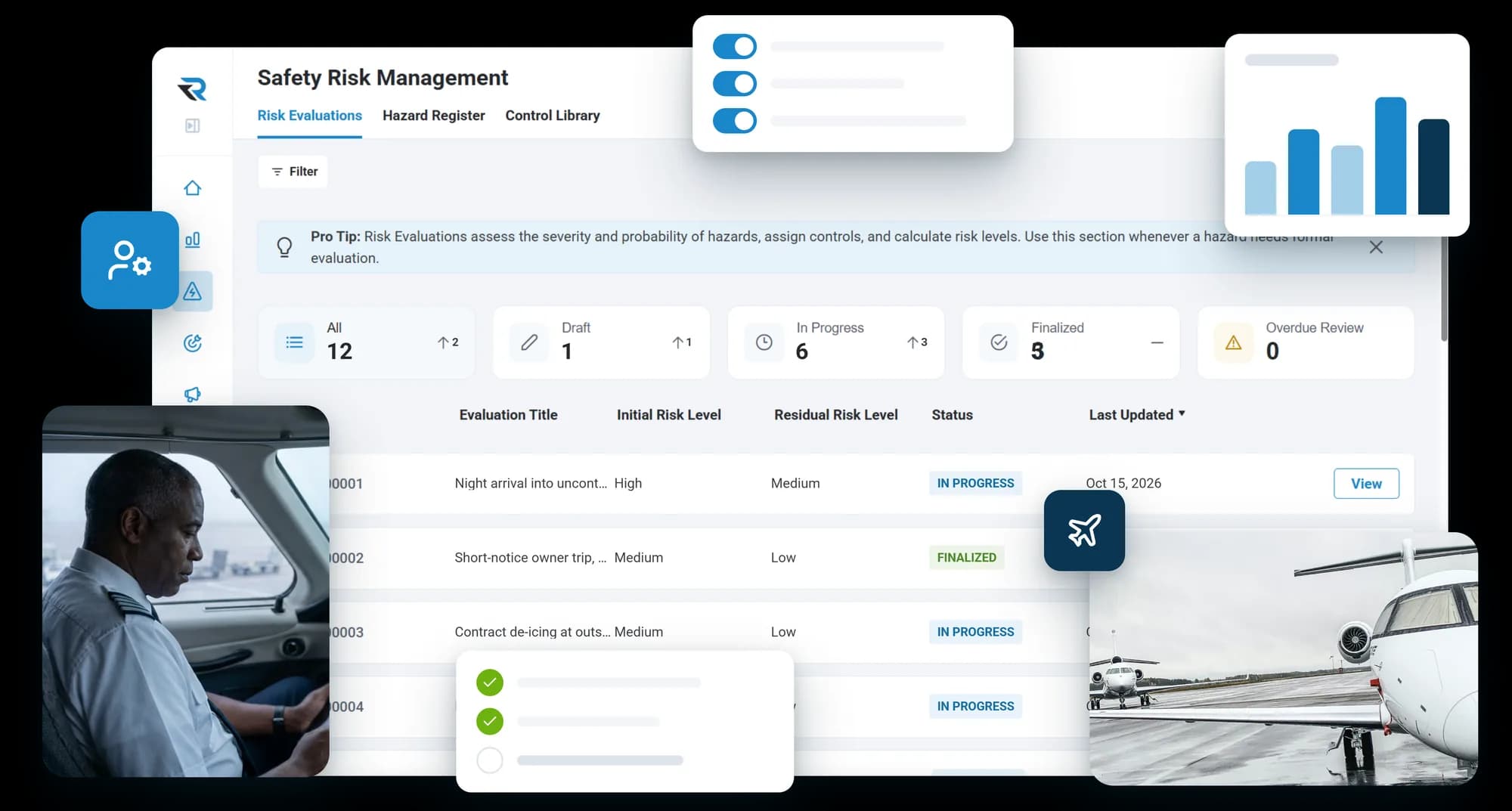Open the megaphone announcements sidebar icon
This screenshot has width=1512, height=811.
(193, 394)
